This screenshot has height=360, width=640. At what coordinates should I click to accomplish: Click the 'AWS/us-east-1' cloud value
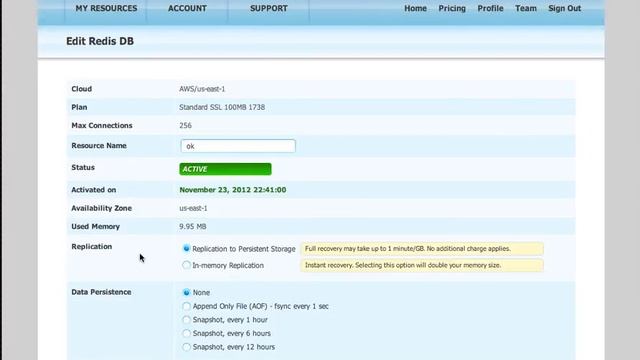tap(202, 89)
